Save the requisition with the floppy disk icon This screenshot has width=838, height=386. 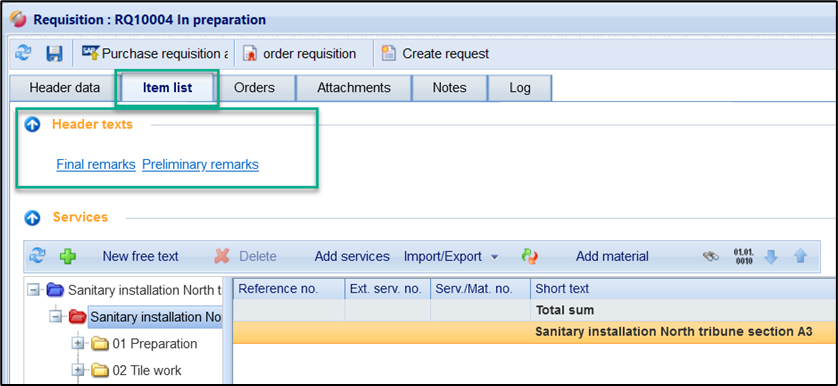point(54,53)
